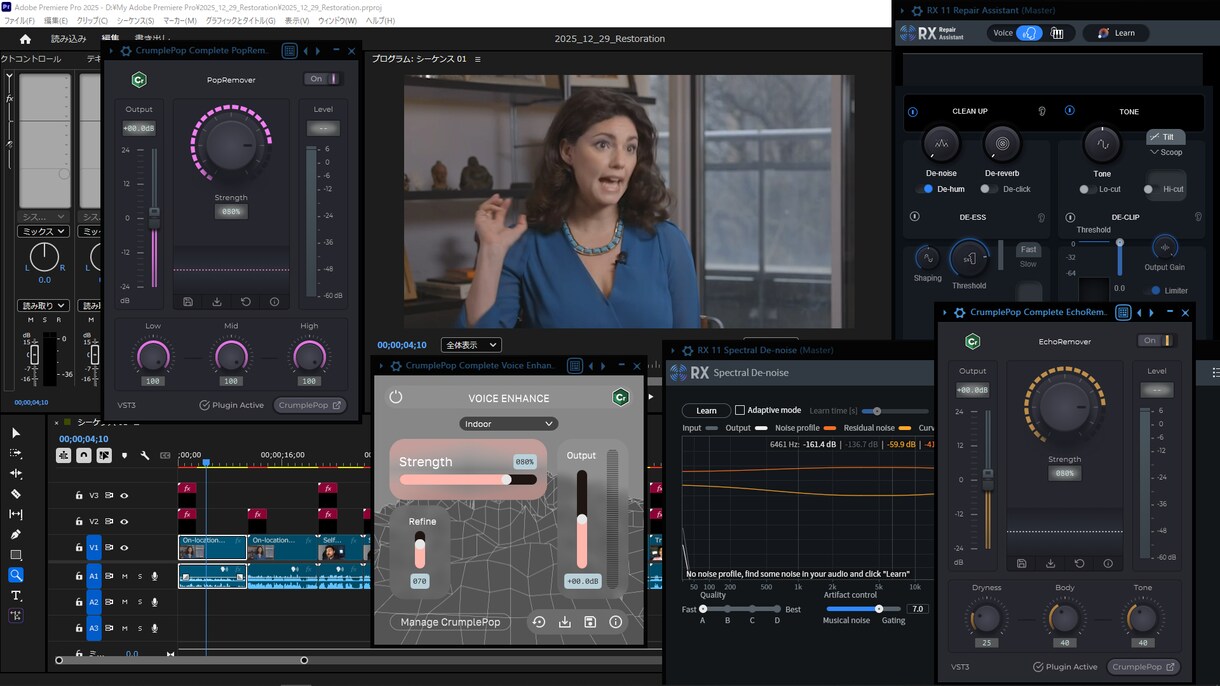Toggle the EchoRemover On switch

pyautogui.click(x=1157, y=341)
